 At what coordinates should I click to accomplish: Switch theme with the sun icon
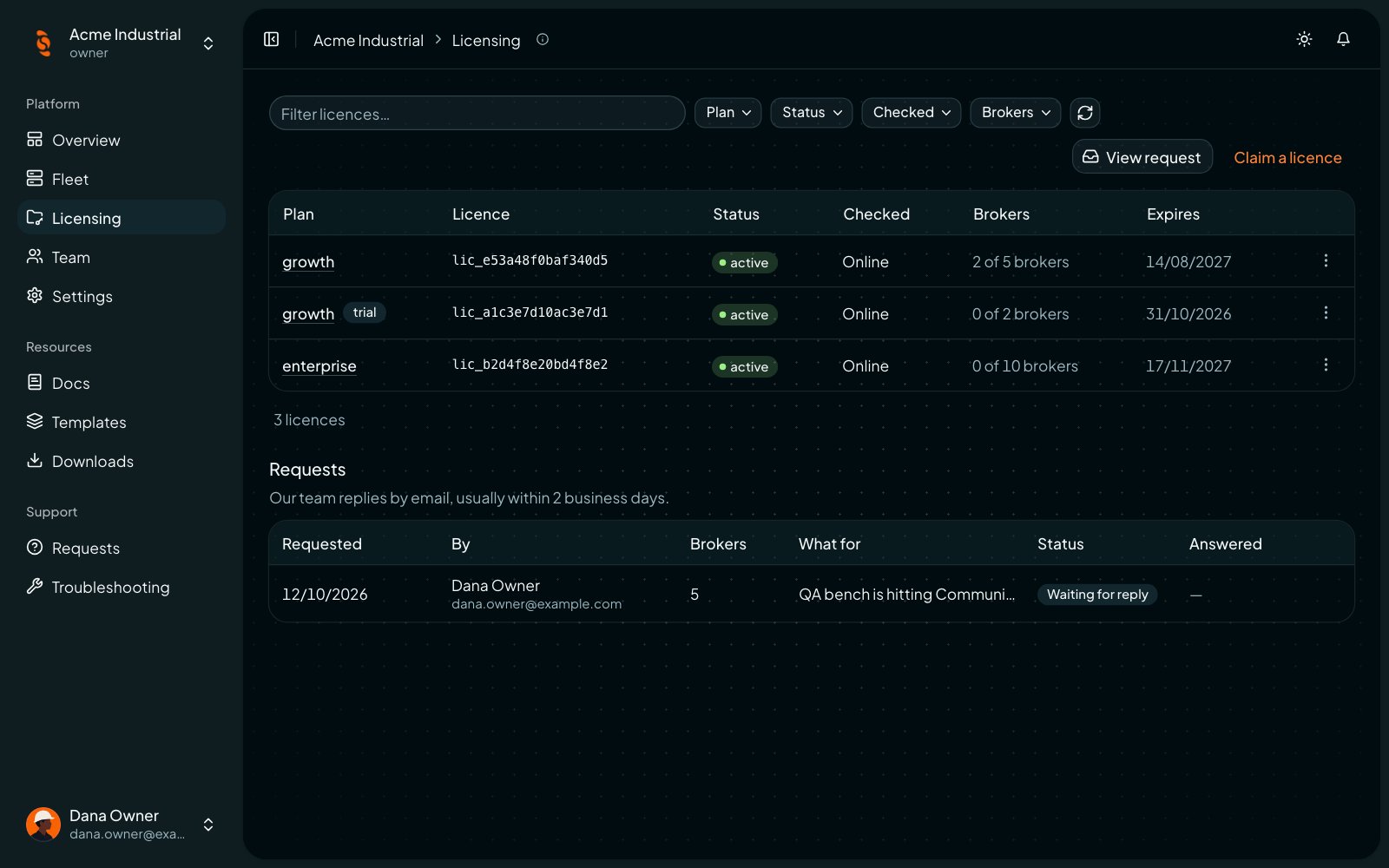(1304, 39)
